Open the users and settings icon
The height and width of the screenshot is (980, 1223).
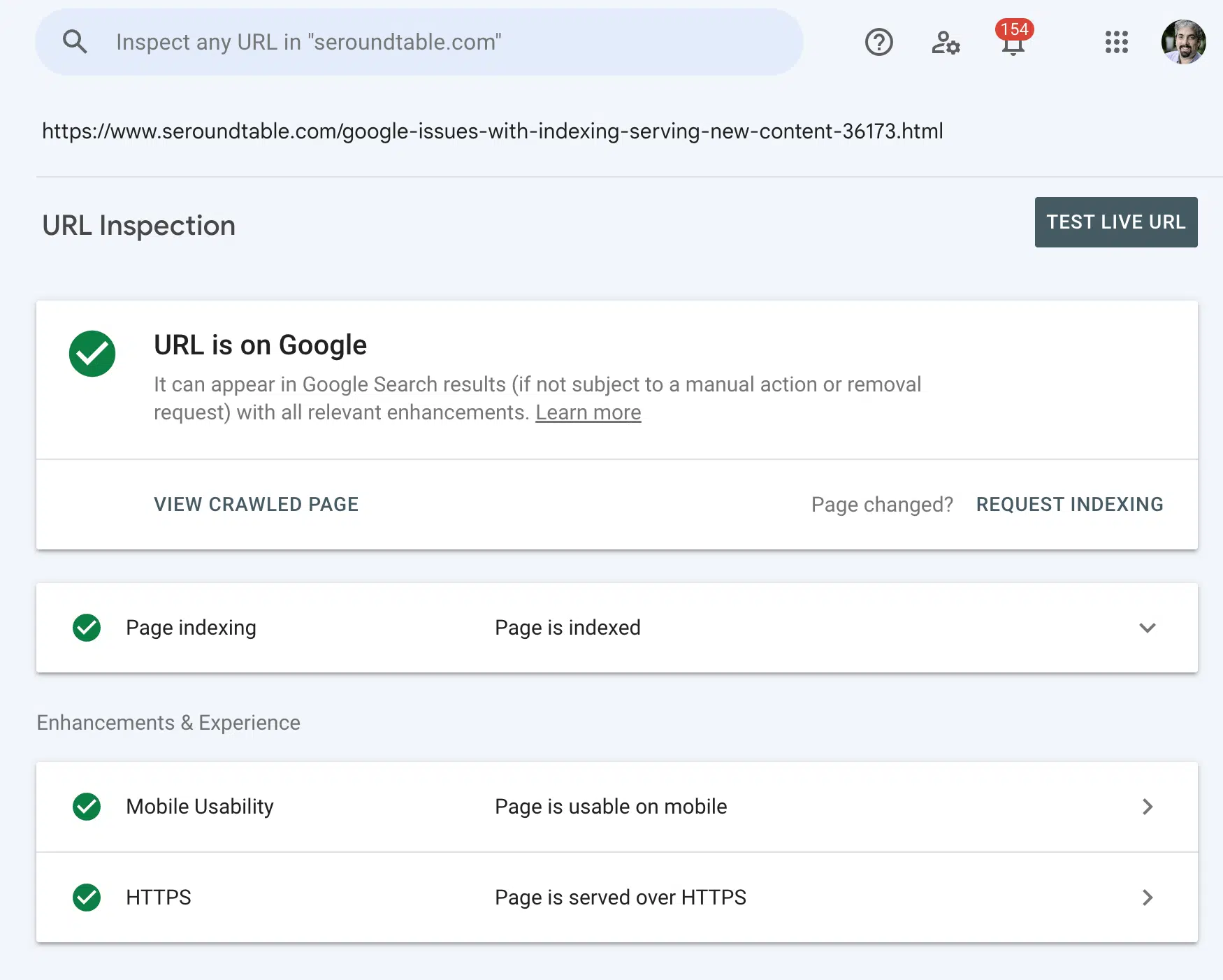tap(945, 43)
